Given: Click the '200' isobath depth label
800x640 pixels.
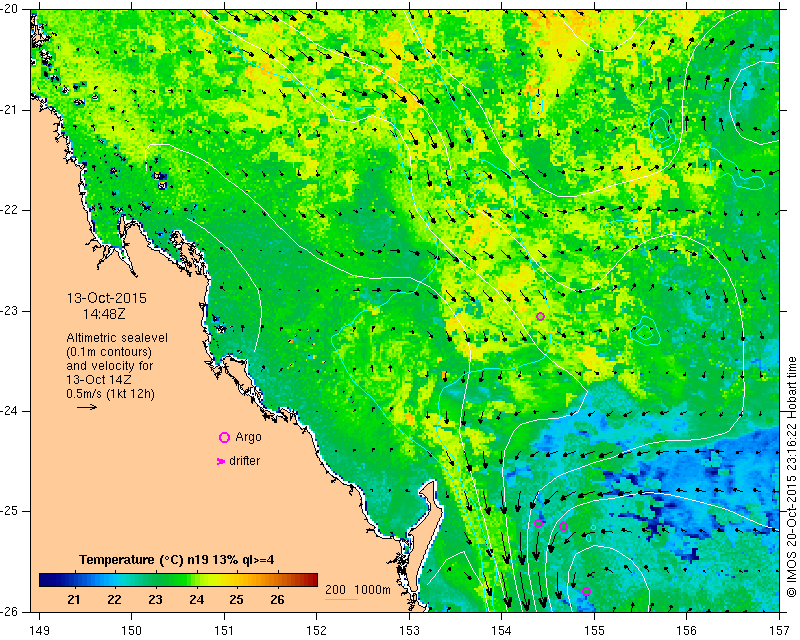Looking at the screenshot, I should click(x=335, y=589).
